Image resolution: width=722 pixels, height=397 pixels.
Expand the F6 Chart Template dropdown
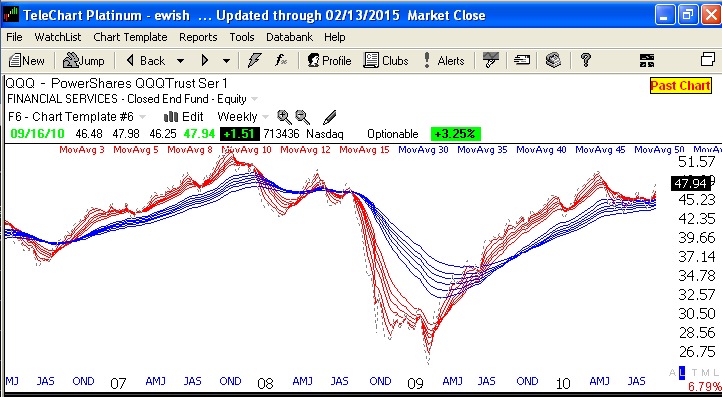pyautogui.click(x=142, y=117)
